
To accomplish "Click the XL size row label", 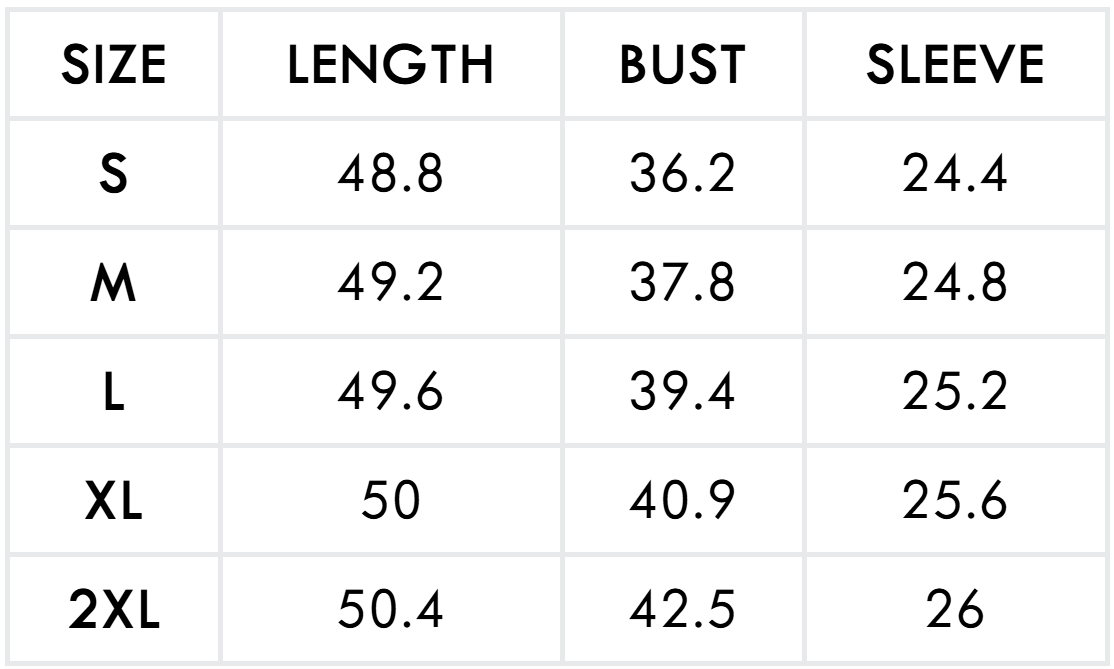I will [x=114, y=501].
